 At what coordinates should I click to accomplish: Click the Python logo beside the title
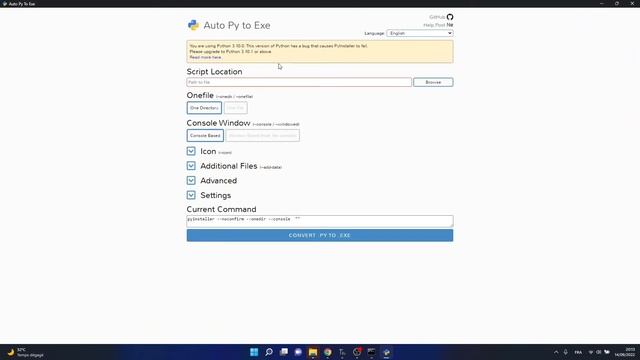point(193,25)
